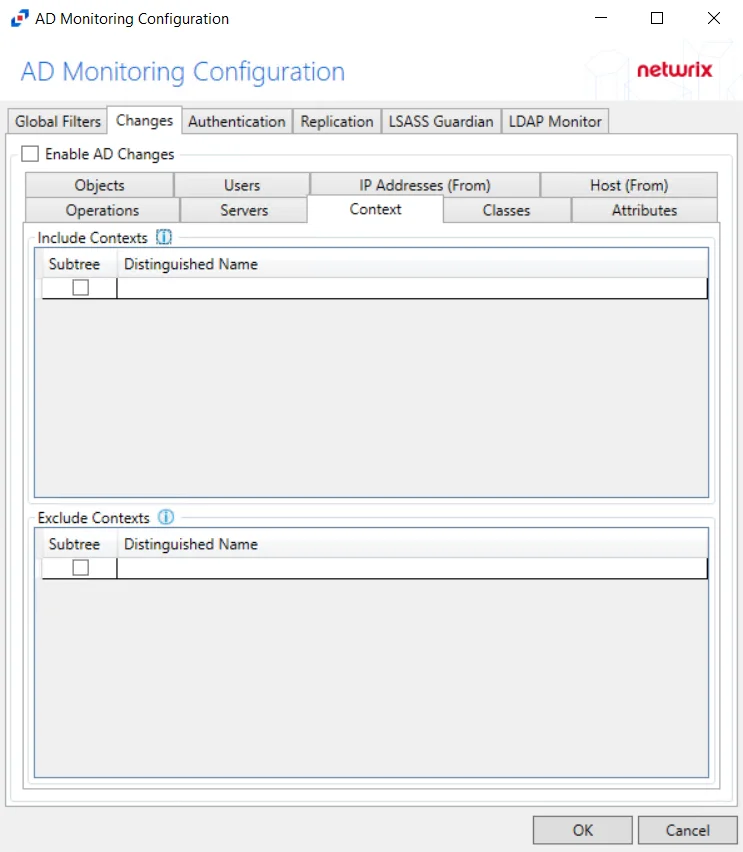Open the IP Addresses (From) sub-tab
743x852 pixels.
tap(425, 185)
